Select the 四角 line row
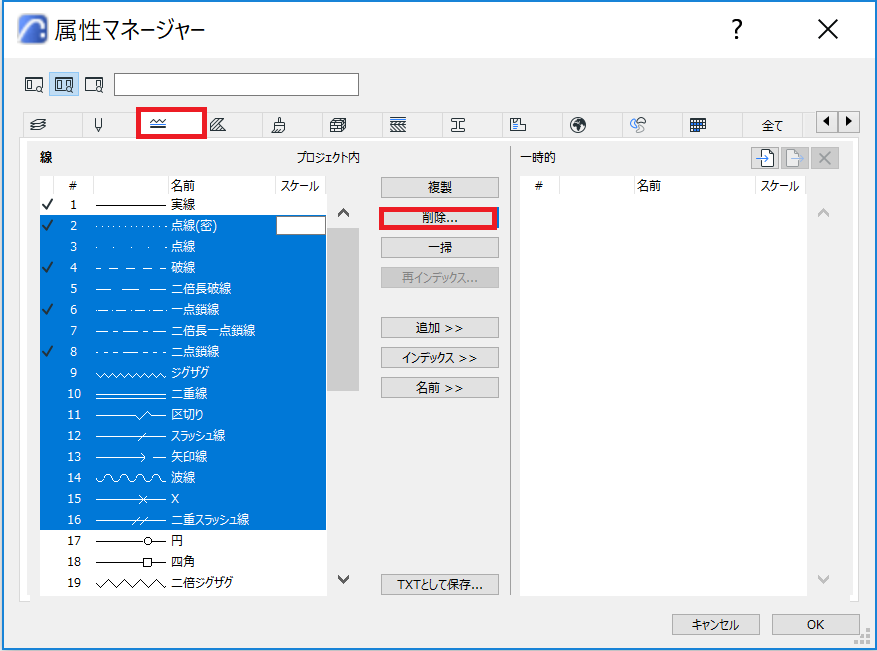The height and width of the screenshot is (651, 877). click(x=183, y=562)
